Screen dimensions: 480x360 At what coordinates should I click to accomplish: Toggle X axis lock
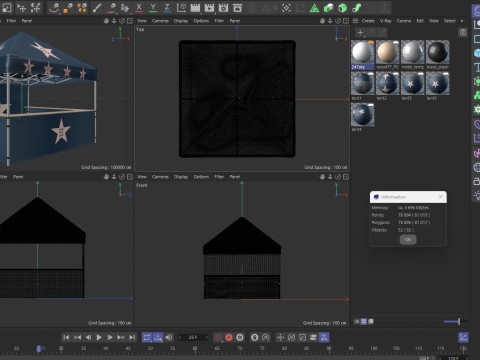(139, 8)
